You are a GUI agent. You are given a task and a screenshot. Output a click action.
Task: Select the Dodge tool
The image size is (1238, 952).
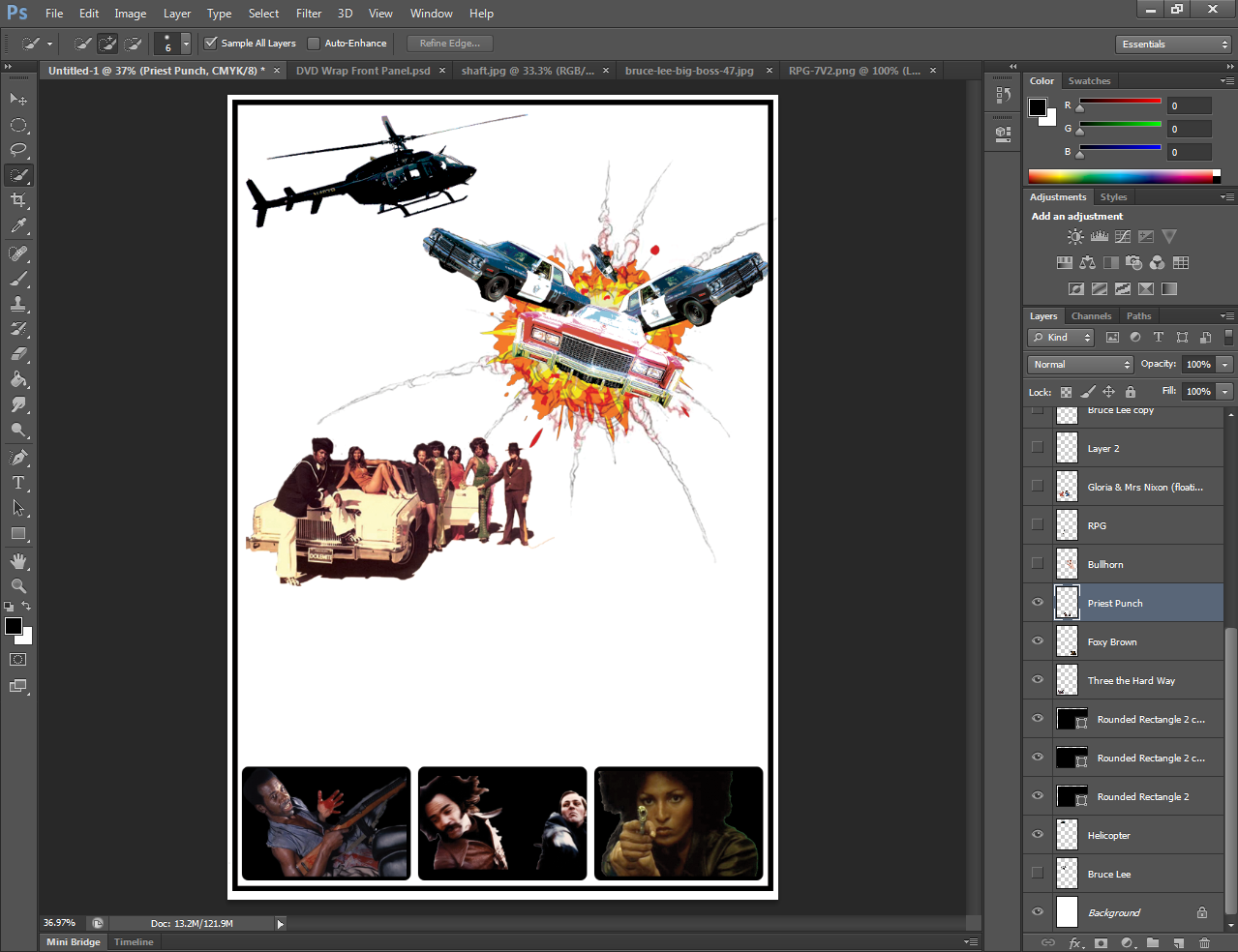coord(18,430)
